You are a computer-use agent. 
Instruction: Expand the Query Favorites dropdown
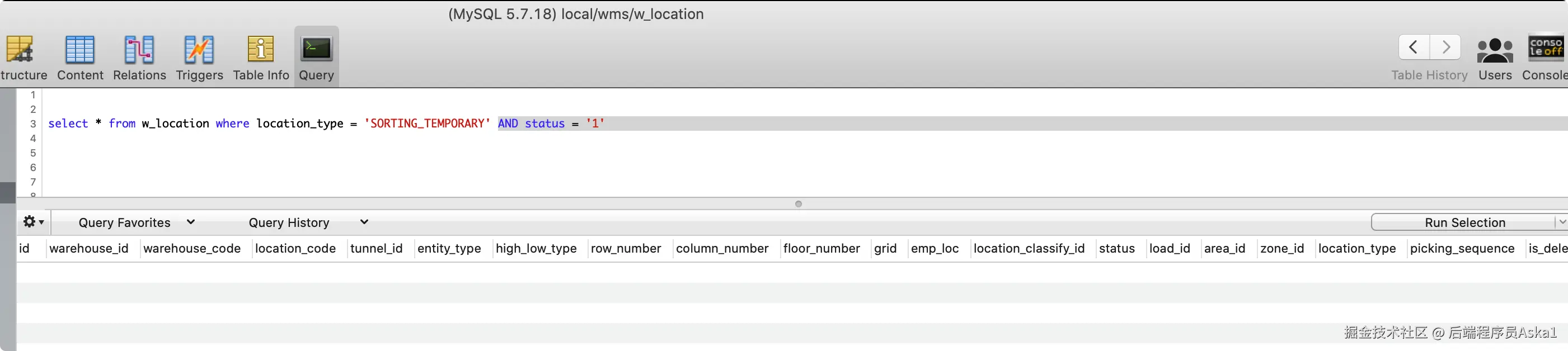coord(137,222)
